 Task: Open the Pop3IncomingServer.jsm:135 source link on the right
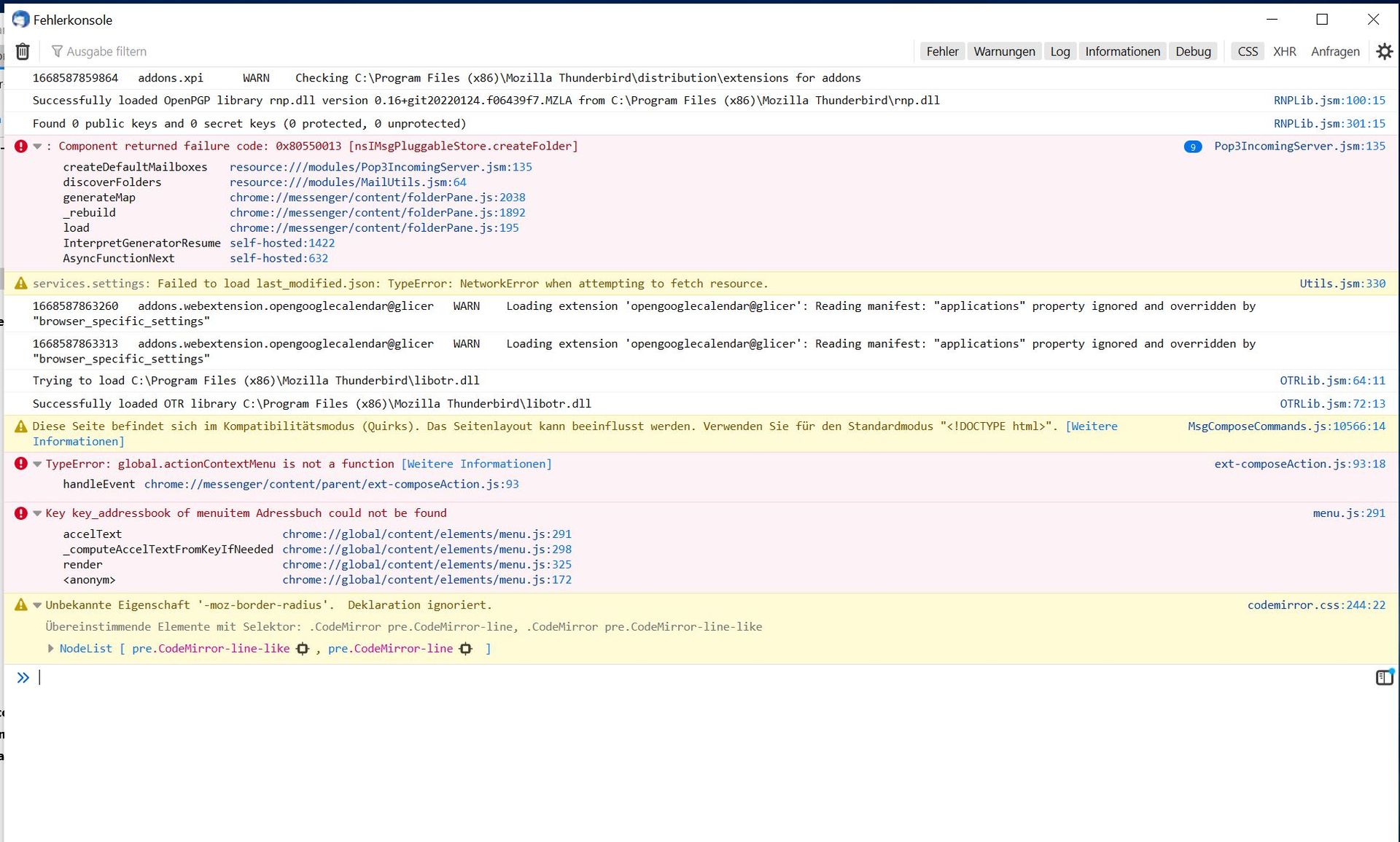(1299, 147)
